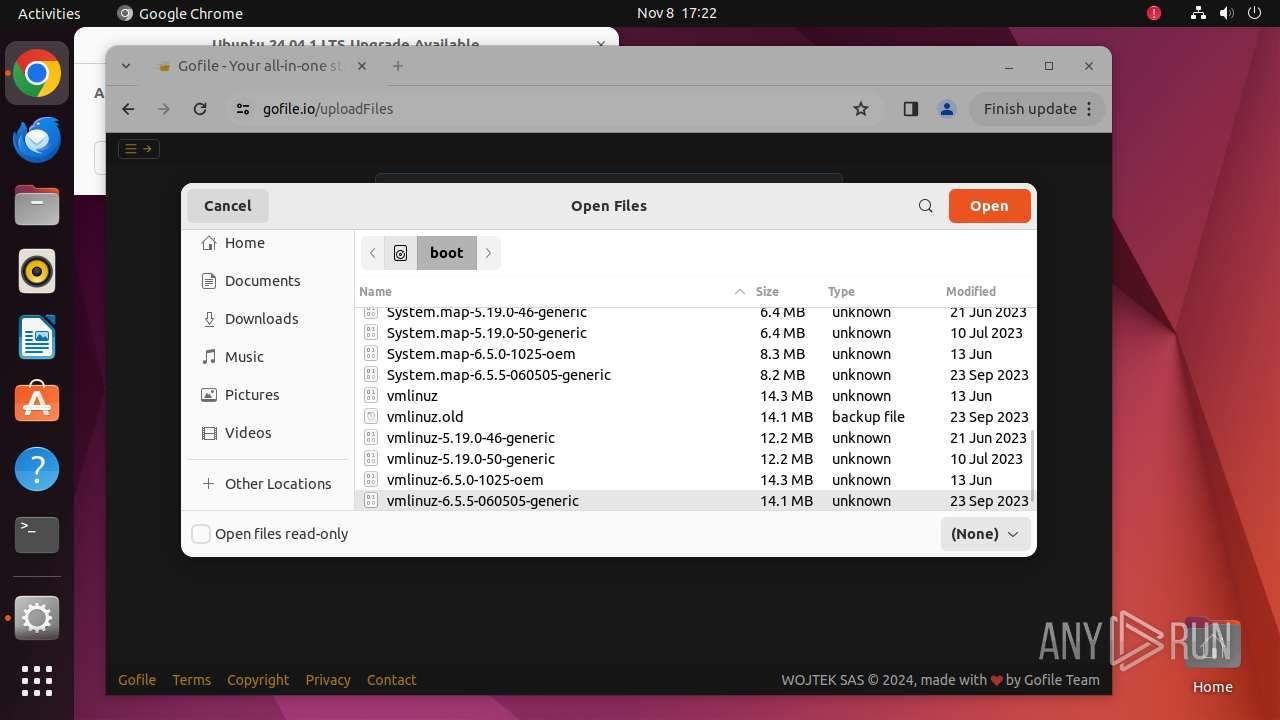Screen dimensions: 1280x720
Task: Click the Activities button
Action: coord(49,13)
